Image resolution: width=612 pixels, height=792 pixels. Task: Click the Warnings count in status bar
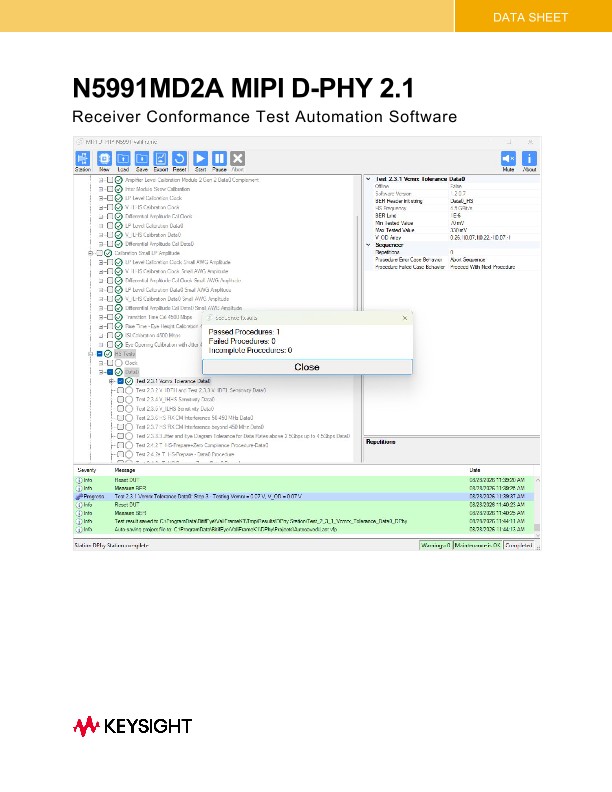tap(435, 546)
